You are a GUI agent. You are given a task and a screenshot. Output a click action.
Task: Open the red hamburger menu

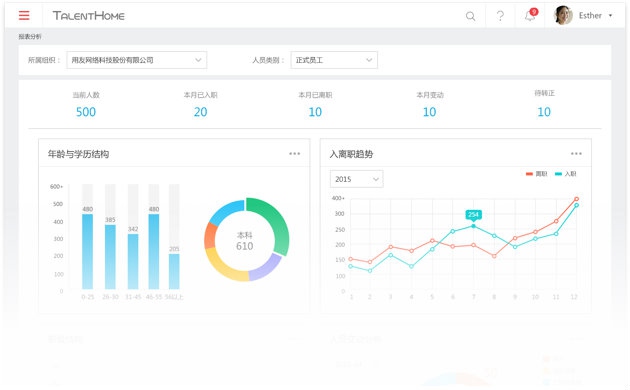pyautogui.click(x=24, y=15)
